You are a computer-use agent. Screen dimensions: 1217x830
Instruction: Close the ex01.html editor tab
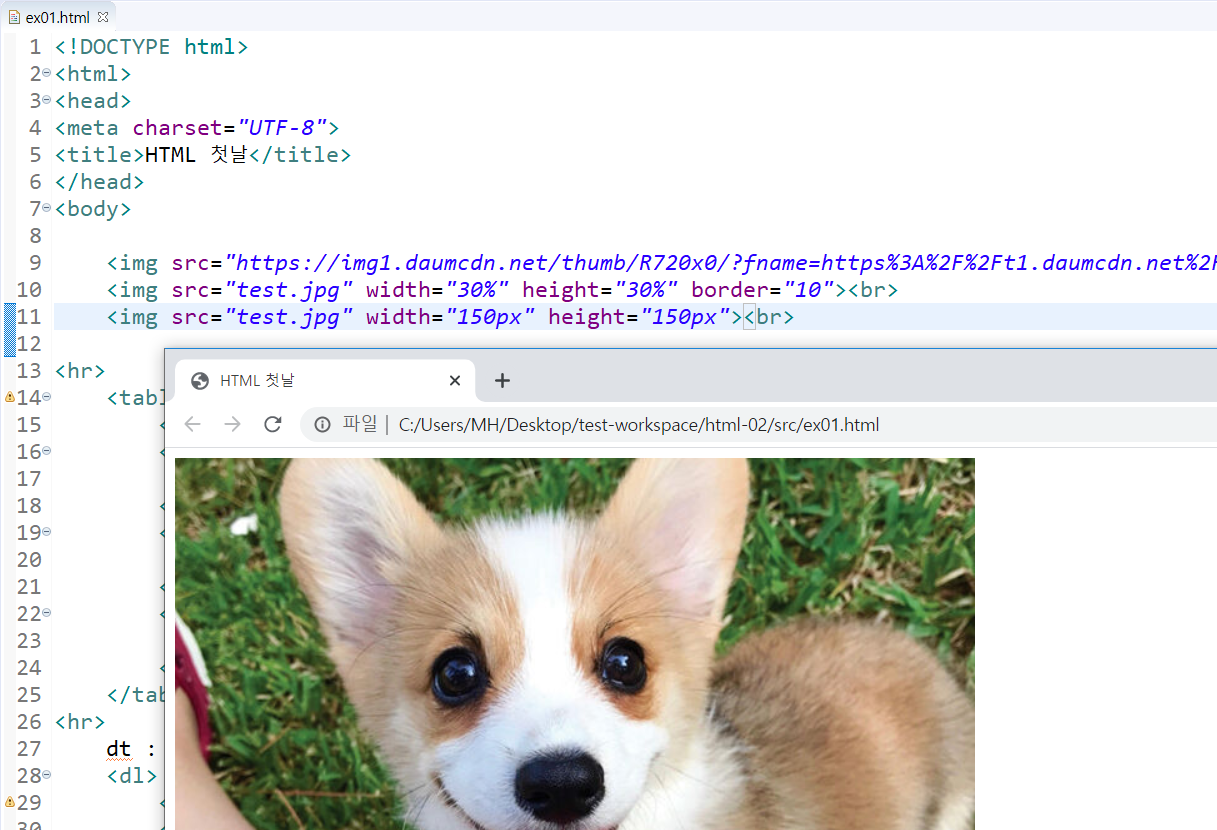pyautogui.click(x=103, y=17)
